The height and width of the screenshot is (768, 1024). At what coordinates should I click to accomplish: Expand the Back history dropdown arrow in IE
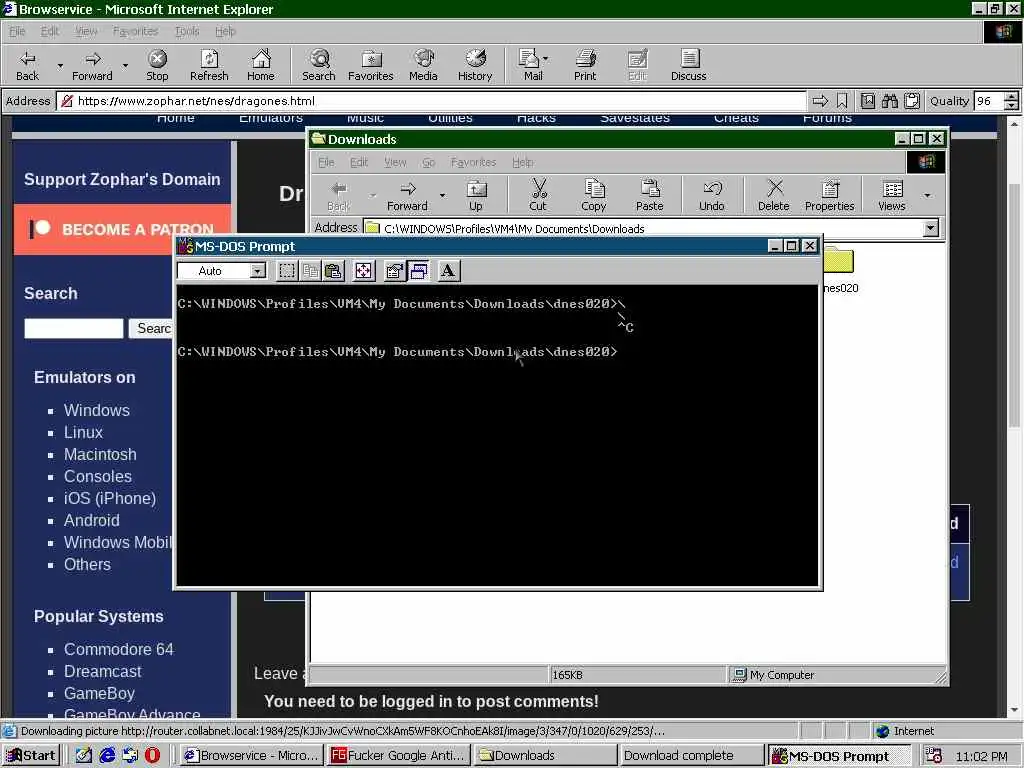tap(60, 65)
